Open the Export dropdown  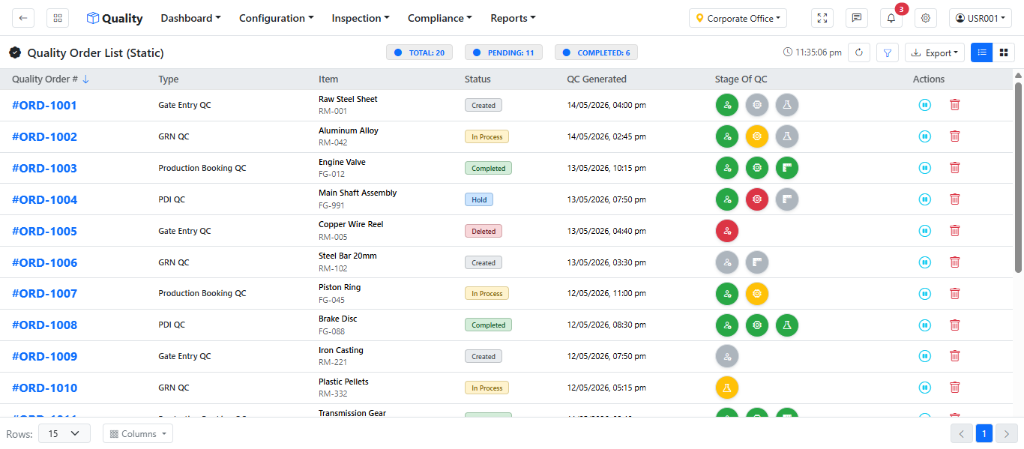[935, 53]
